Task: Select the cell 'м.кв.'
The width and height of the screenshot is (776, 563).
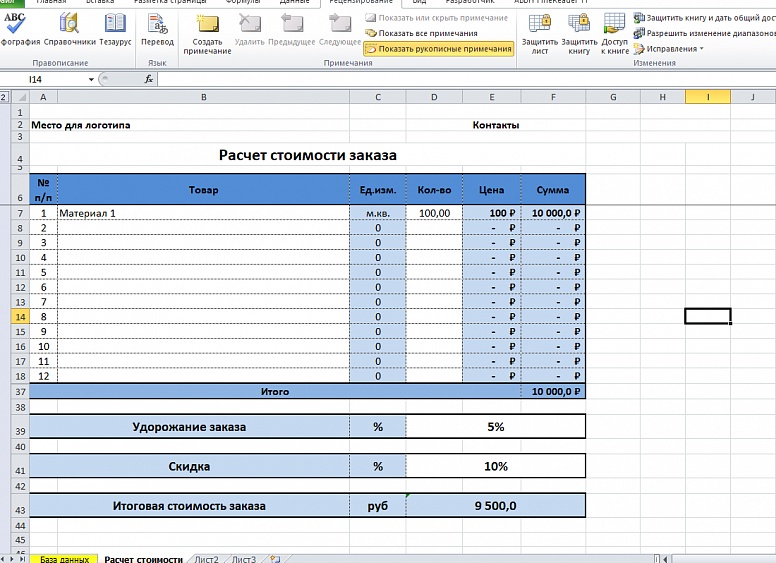Action: (x=378, y=213)
